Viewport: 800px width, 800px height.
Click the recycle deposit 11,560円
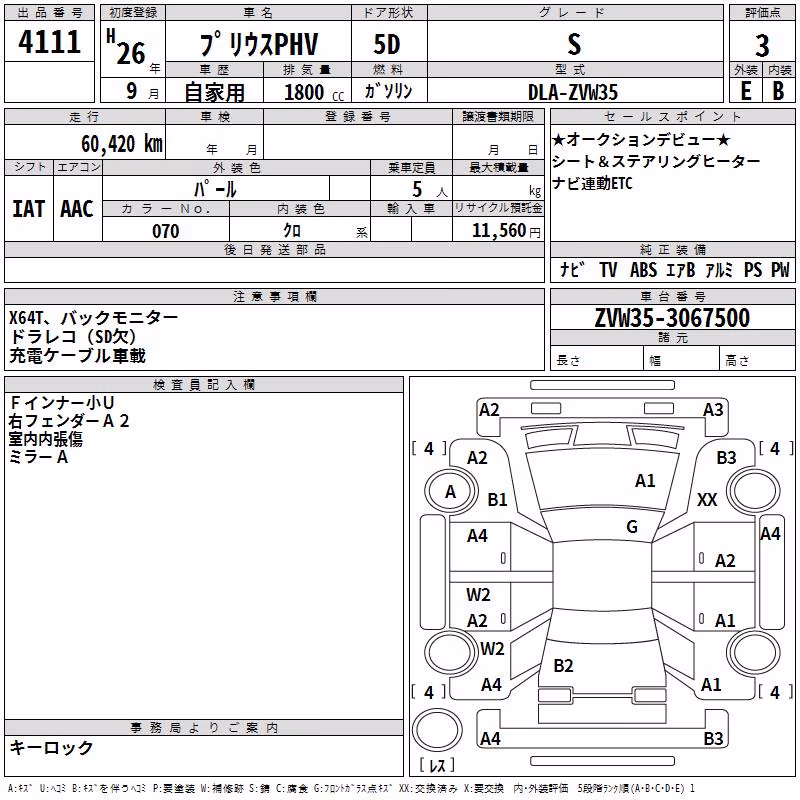pos(506,231)
